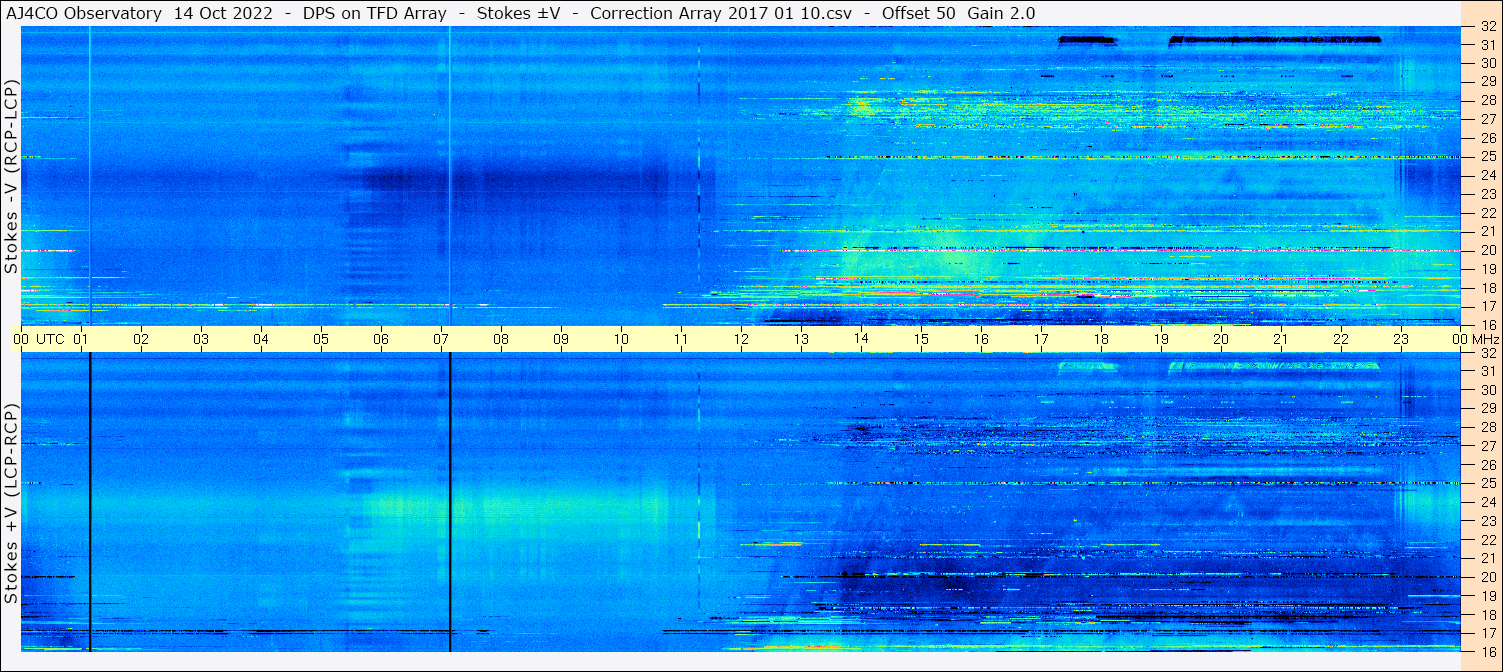Click the UTC label on the time axis
1503x672 pixels.
click(51, 339)
